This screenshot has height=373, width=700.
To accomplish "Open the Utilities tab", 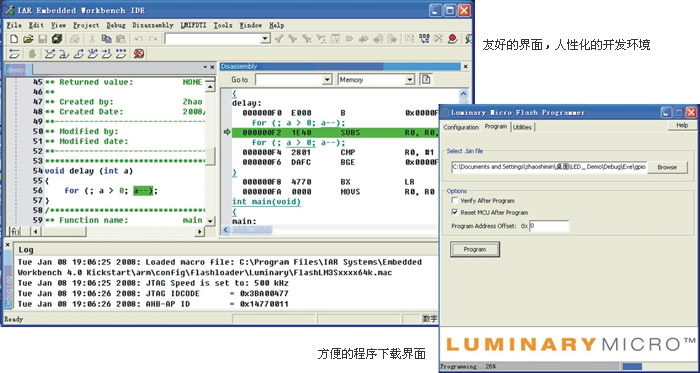I will [522, 127].
